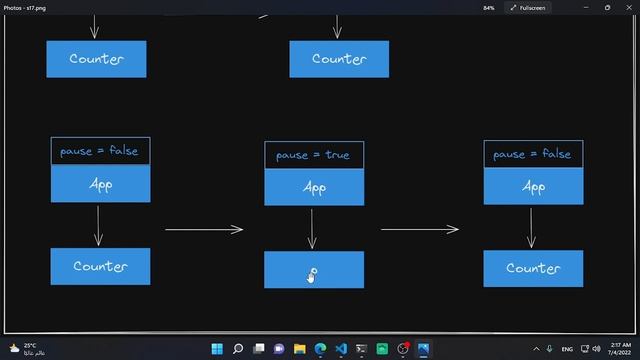Image resolution: width=640 pixels, height=360 pixels.
Task: Open the clock showing 2:17 AM
Action: point(620,349)
